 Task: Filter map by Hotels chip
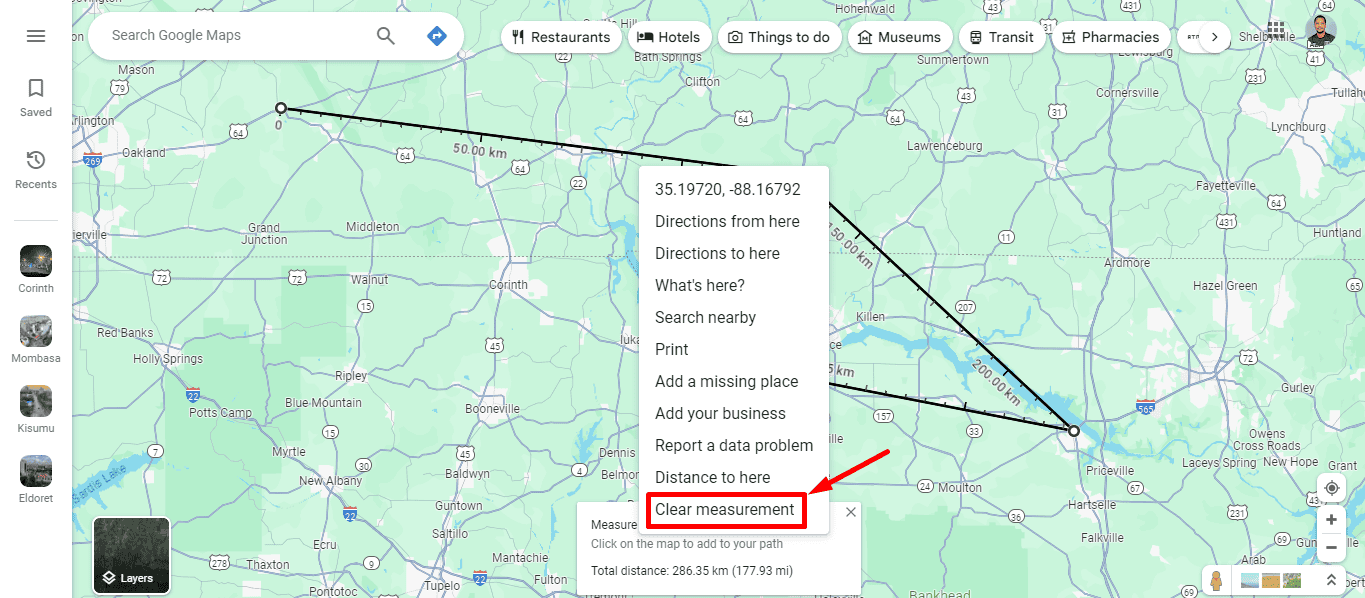tap(669, 37)
